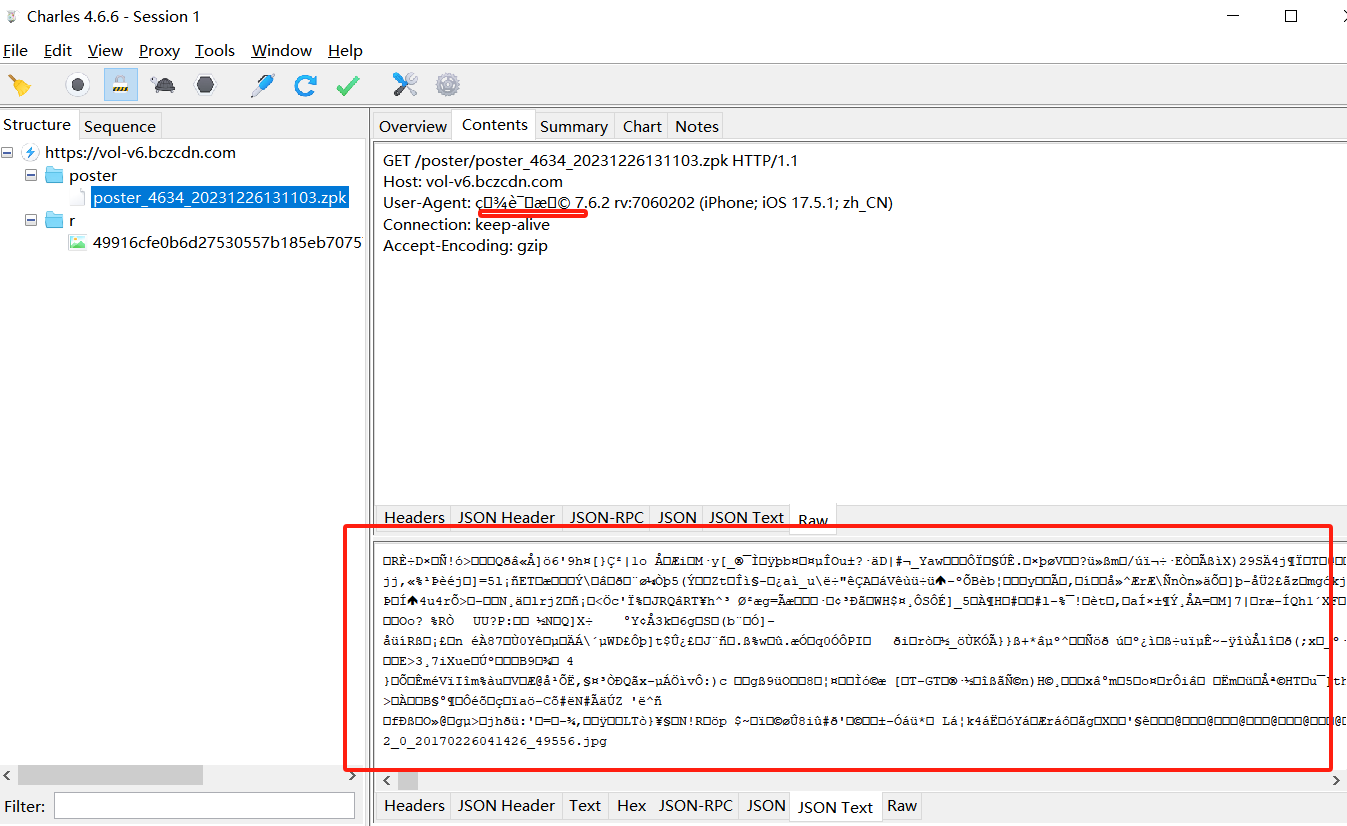1347x826 pixels.
Task: Click the response body scrollbar left arrow
Action: [385, 780]
